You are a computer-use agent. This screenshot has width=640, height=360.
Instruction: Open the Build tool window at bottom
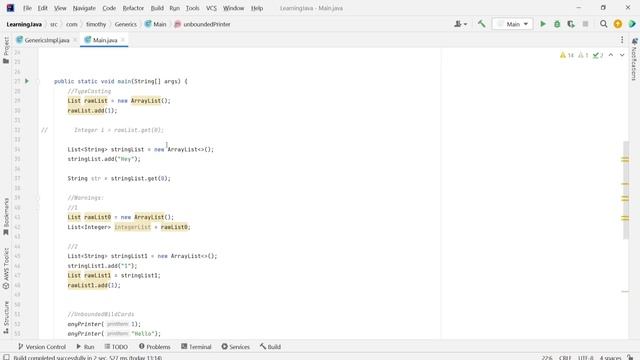point(270,347)
